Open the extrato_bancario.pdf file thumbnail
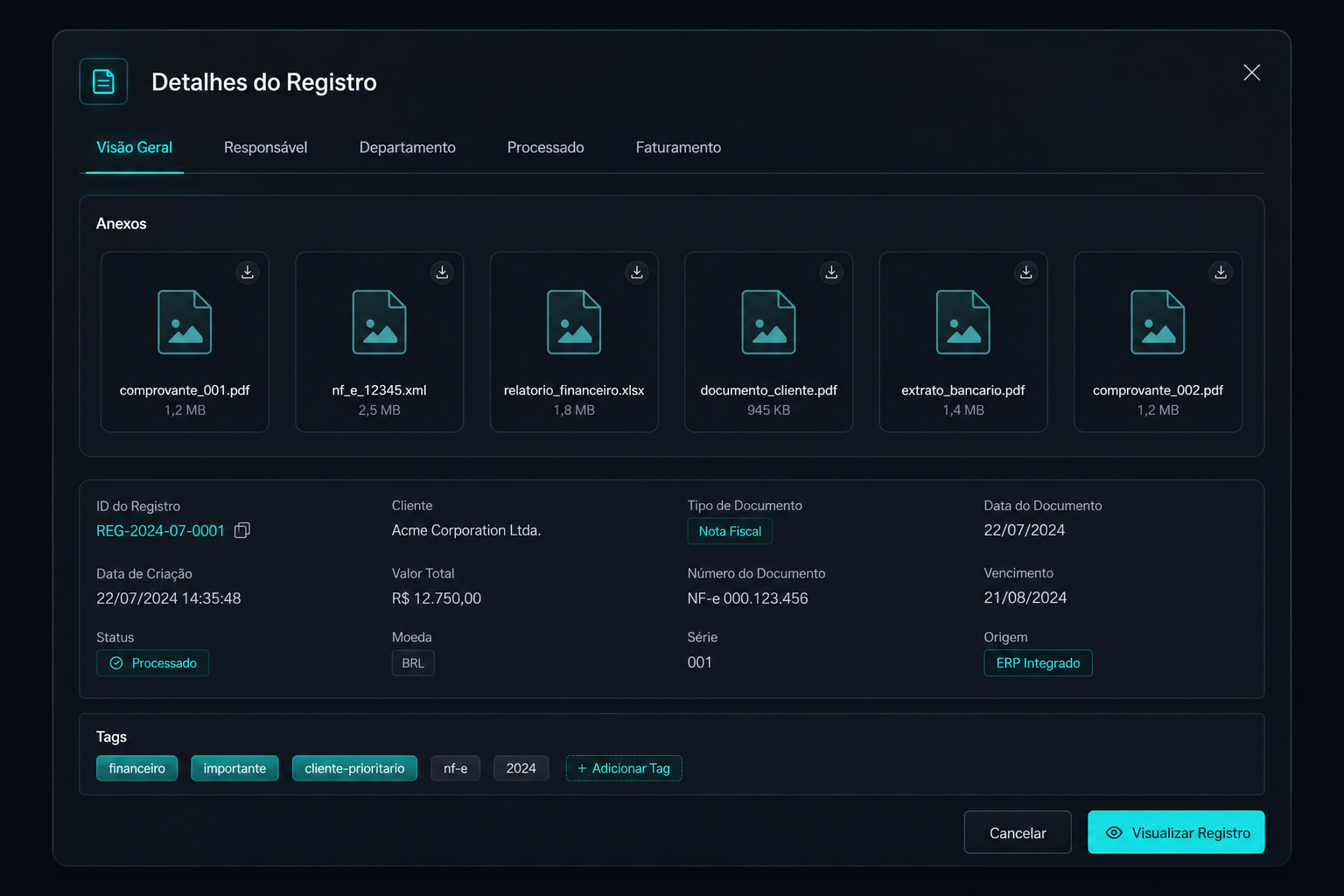This screenshot has height=896, width=1344. coord(963,342)
